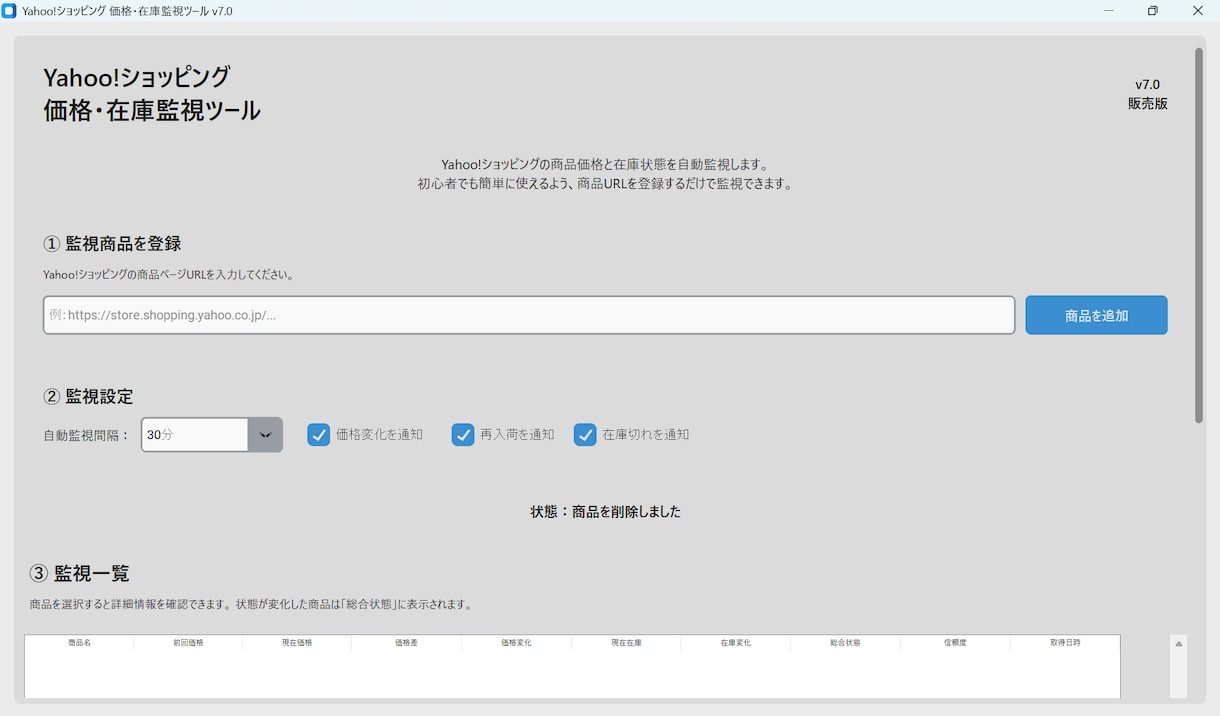Sort by the 価格差 column header
This screenshot has width=1220, height=716.
pos(406,642)
